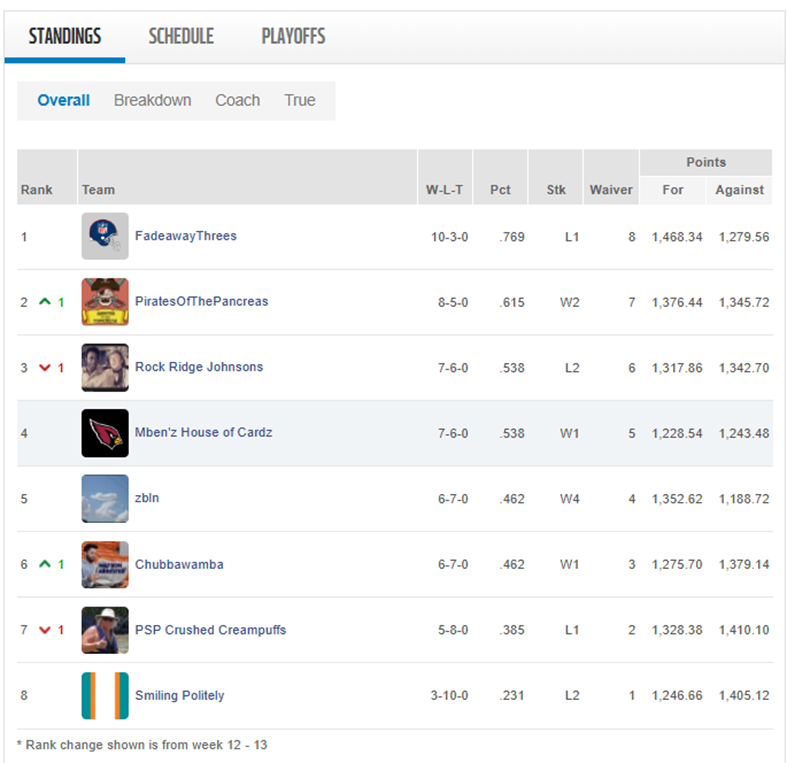The image size is (787, 763).
Task: Click the 3-10-0 record of Smiling Politely
Action: [449, 695]
